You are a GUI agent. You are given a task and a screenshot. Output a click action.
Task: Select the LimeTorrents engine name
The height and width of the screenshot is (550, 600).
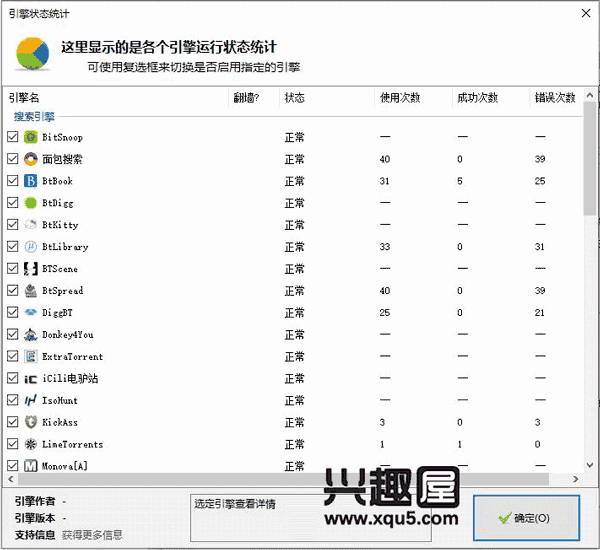(73, 444)
